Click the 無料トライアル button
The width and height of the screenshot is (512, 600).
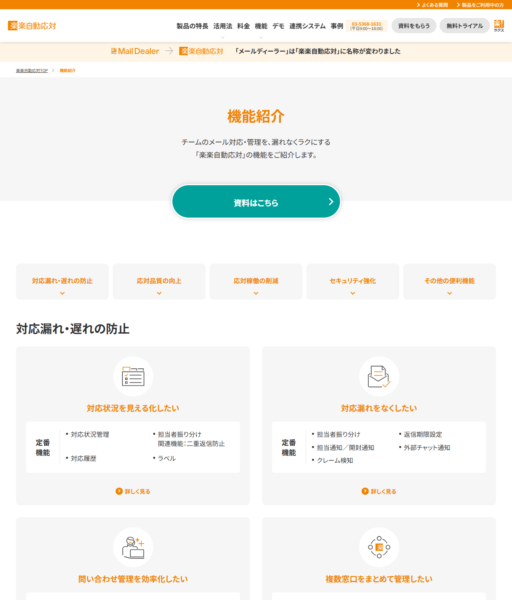coord(465,26)
